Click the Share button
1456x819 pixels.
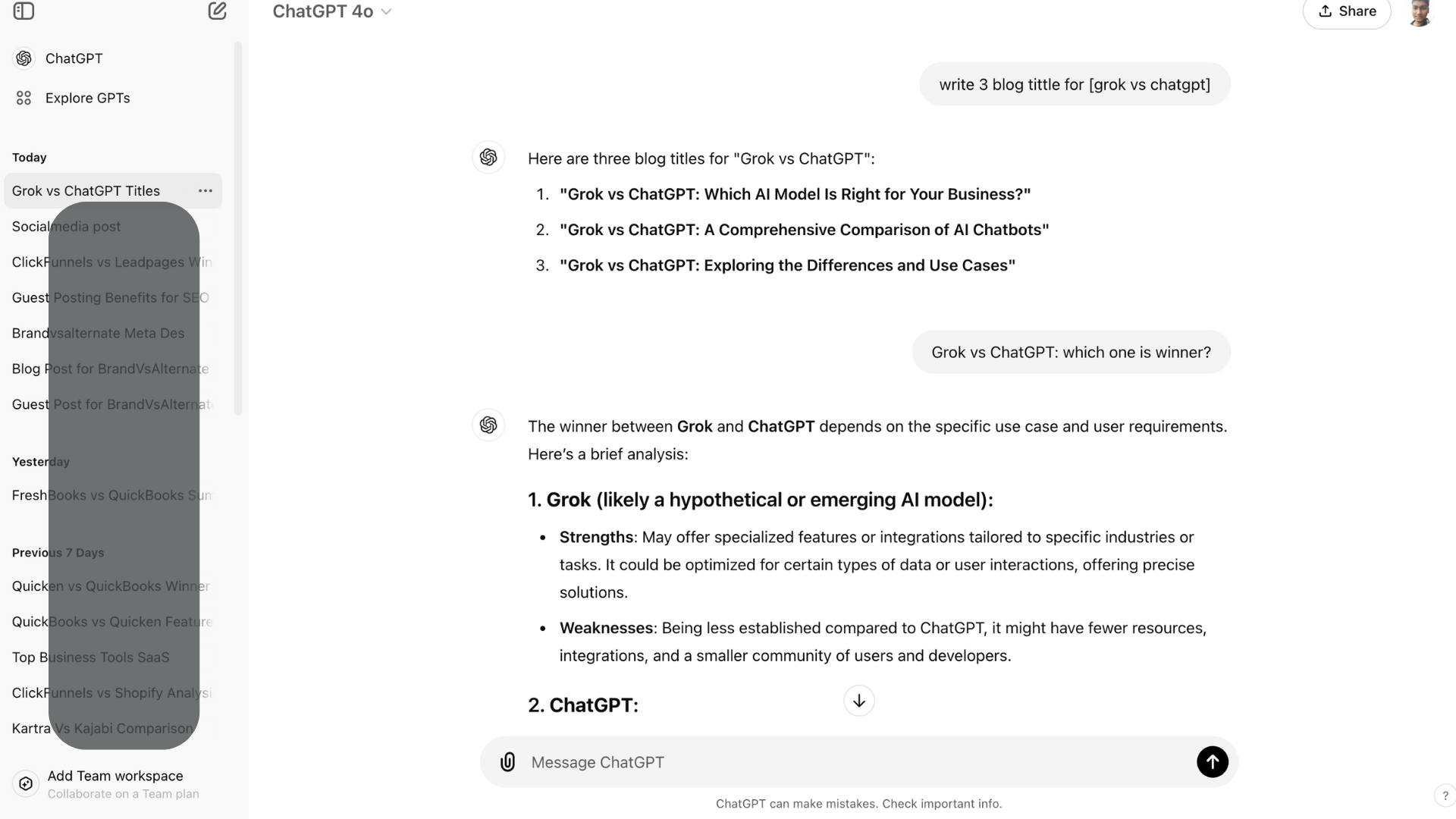[x=1347, y=12]
